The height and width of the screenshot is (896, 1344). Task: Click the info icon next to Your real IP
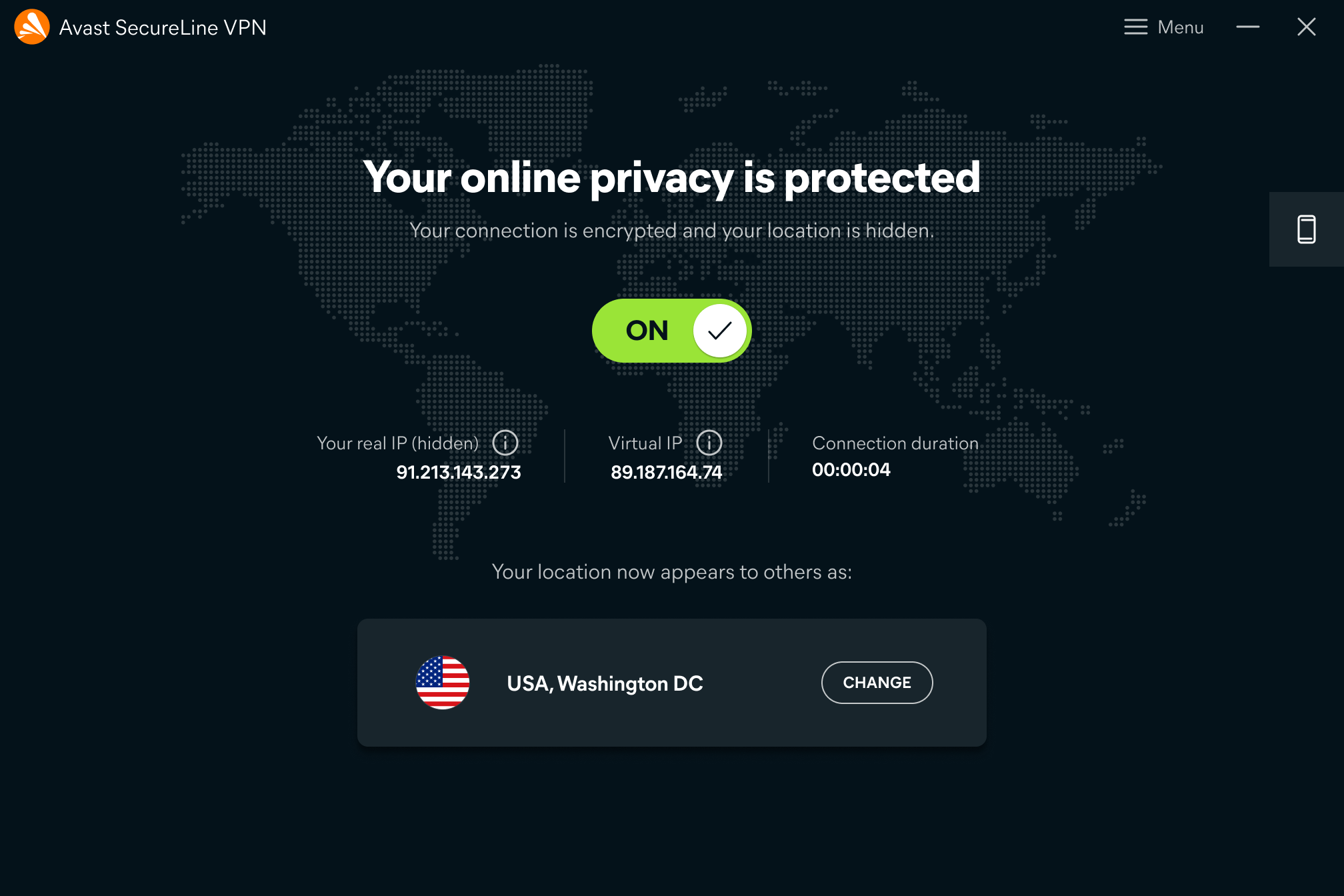505,443
